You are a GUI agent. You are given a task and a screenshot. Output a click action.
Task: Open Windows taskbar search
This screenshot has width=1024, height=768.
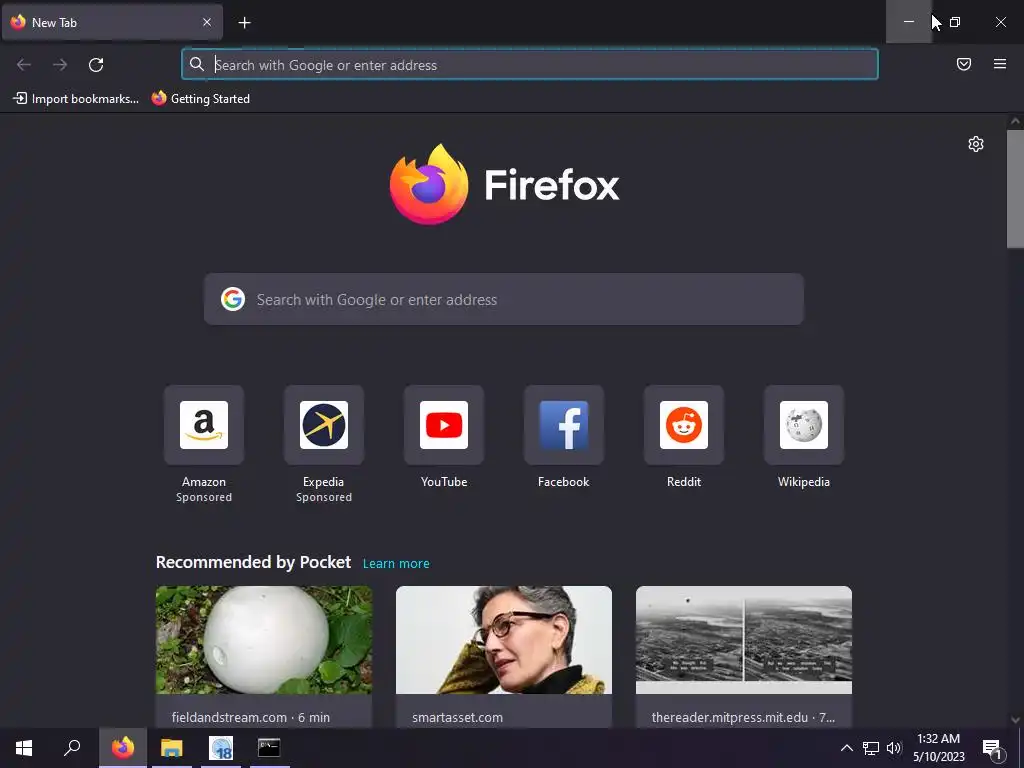pyautogui.click(x=72, y=748)
